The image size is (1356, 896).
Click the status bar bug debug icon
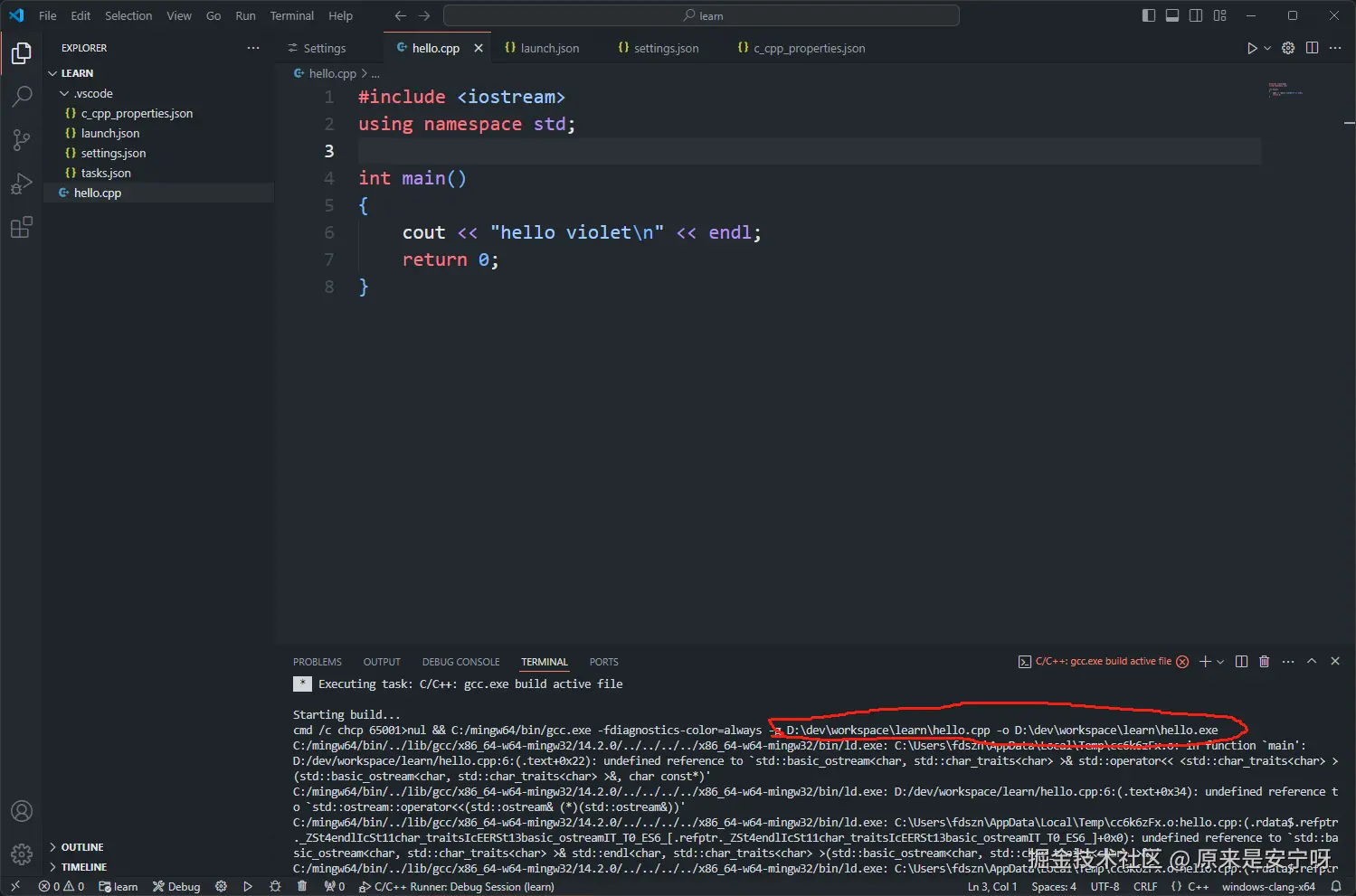click(275, 887)
